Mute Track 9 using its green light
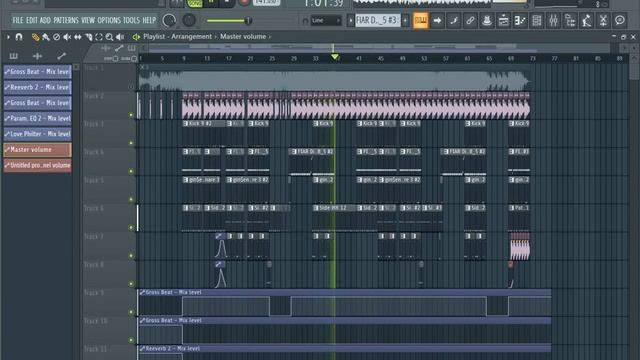640x360 pixels. coord(131,312)
